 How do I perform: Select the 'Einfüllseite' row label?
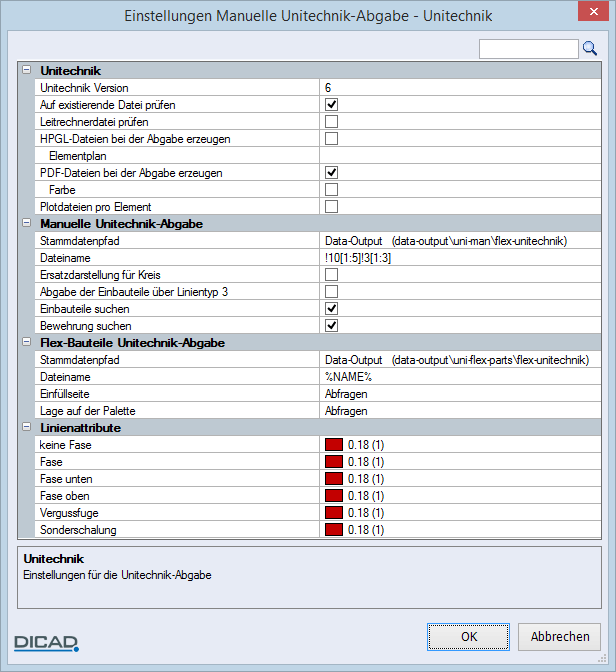point(65,394)
